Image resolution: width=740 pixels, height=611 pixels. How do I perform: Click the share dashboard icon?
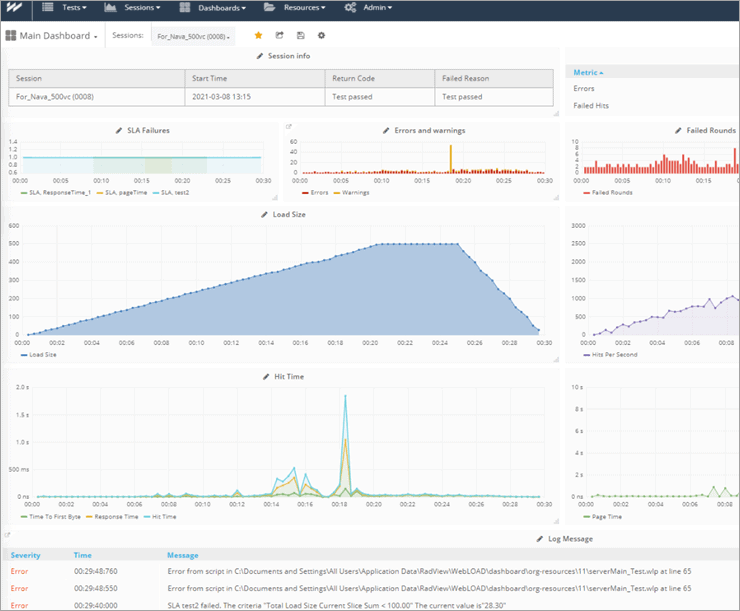280,36
